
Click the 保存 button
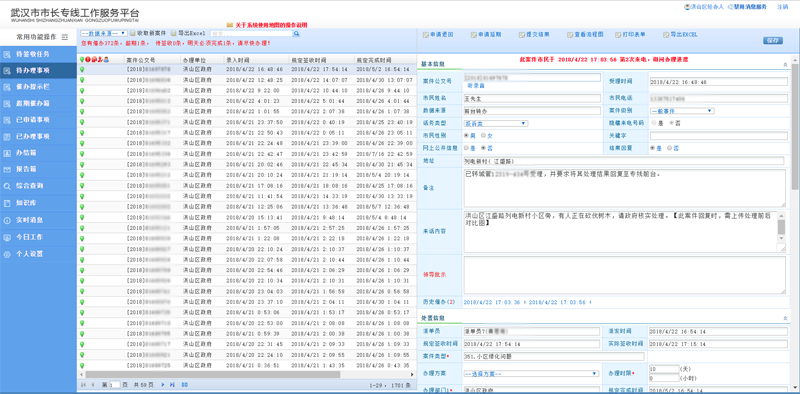[x=773, y=41]
